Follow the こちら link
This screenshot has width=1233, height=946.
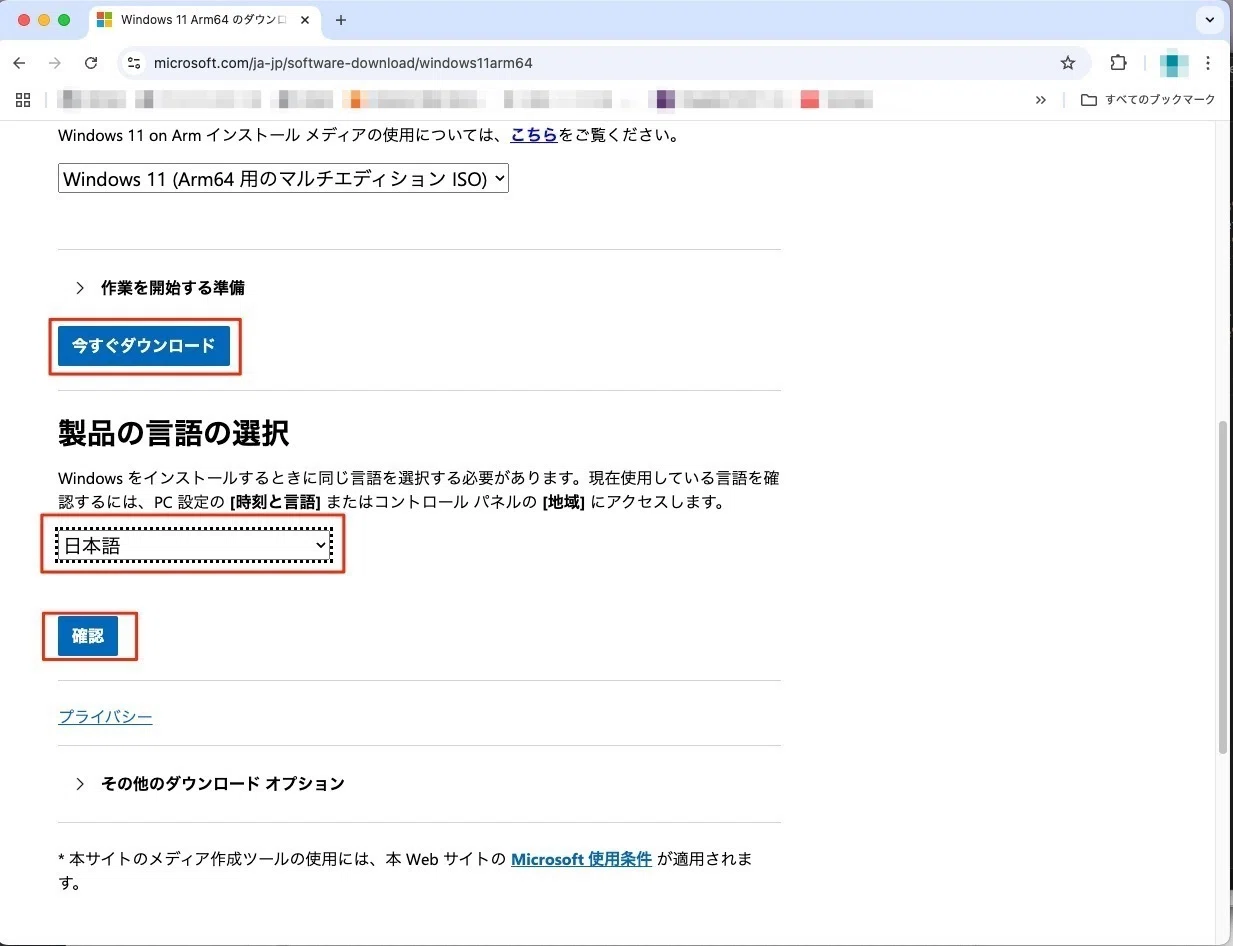[x=534, y=135]
